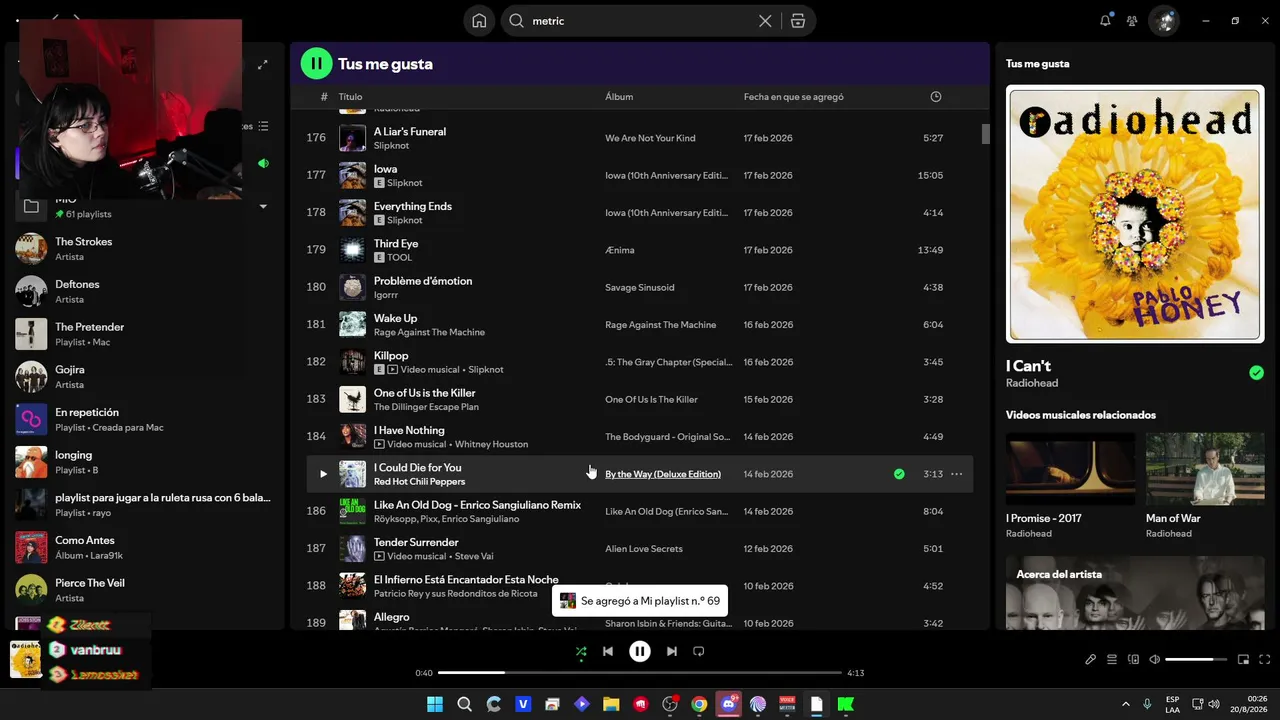Open the user profile avatar menu
Image resolution: width=1280 pixels, height=720 pixels.
pyautogui.click(x=1163, y=21)
